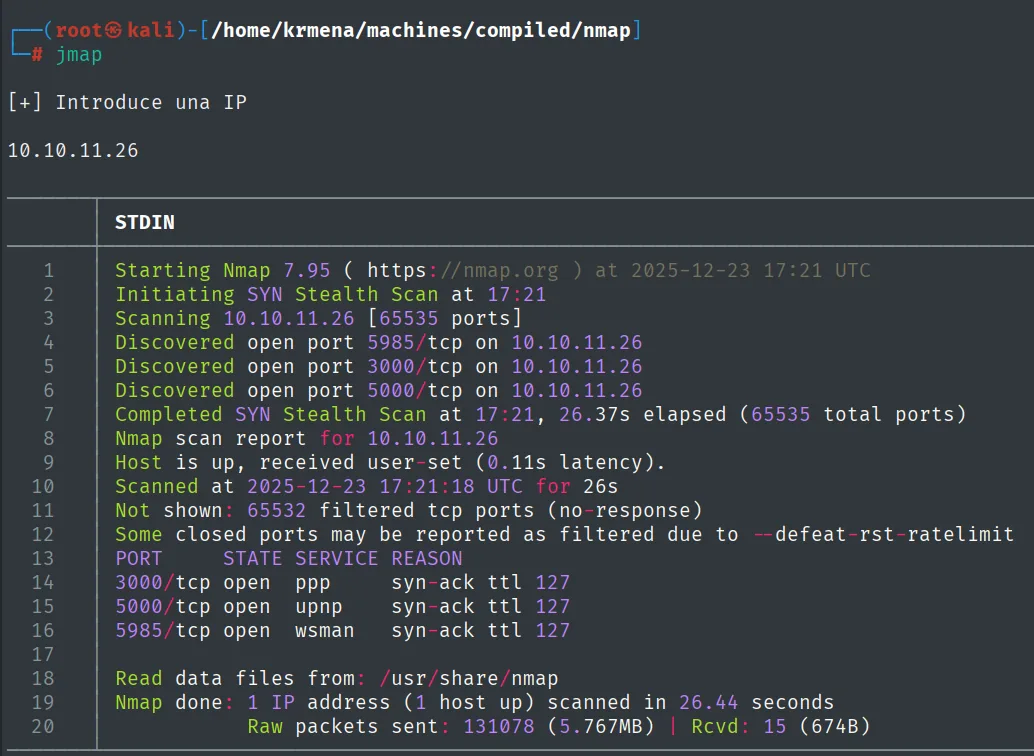Click the red hash prompt symbol
Viewport: 1034px width, 756px height.
(x=37, y=55)
